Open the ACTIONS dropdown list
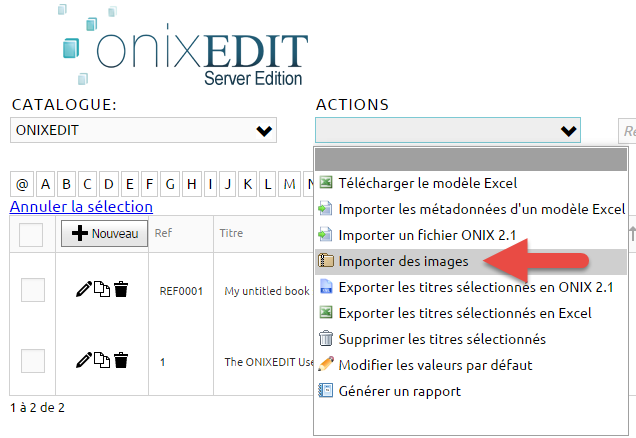Viewport: 636px width, 438px height. [x=448, y=130]
